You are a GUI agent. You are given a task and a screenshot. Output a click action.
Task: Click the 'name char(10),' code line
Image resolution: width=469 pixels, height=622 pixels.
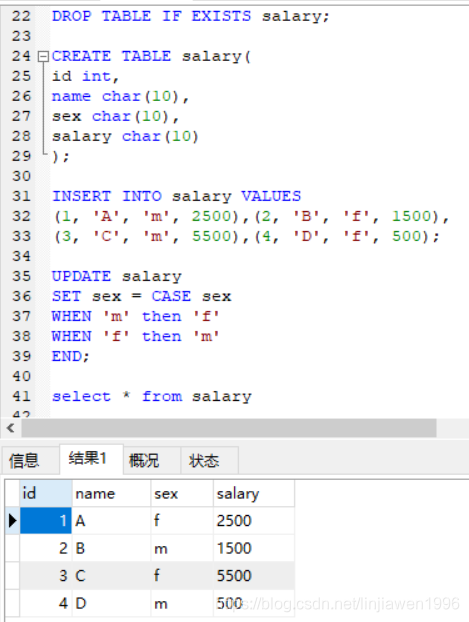click(120, 96)
